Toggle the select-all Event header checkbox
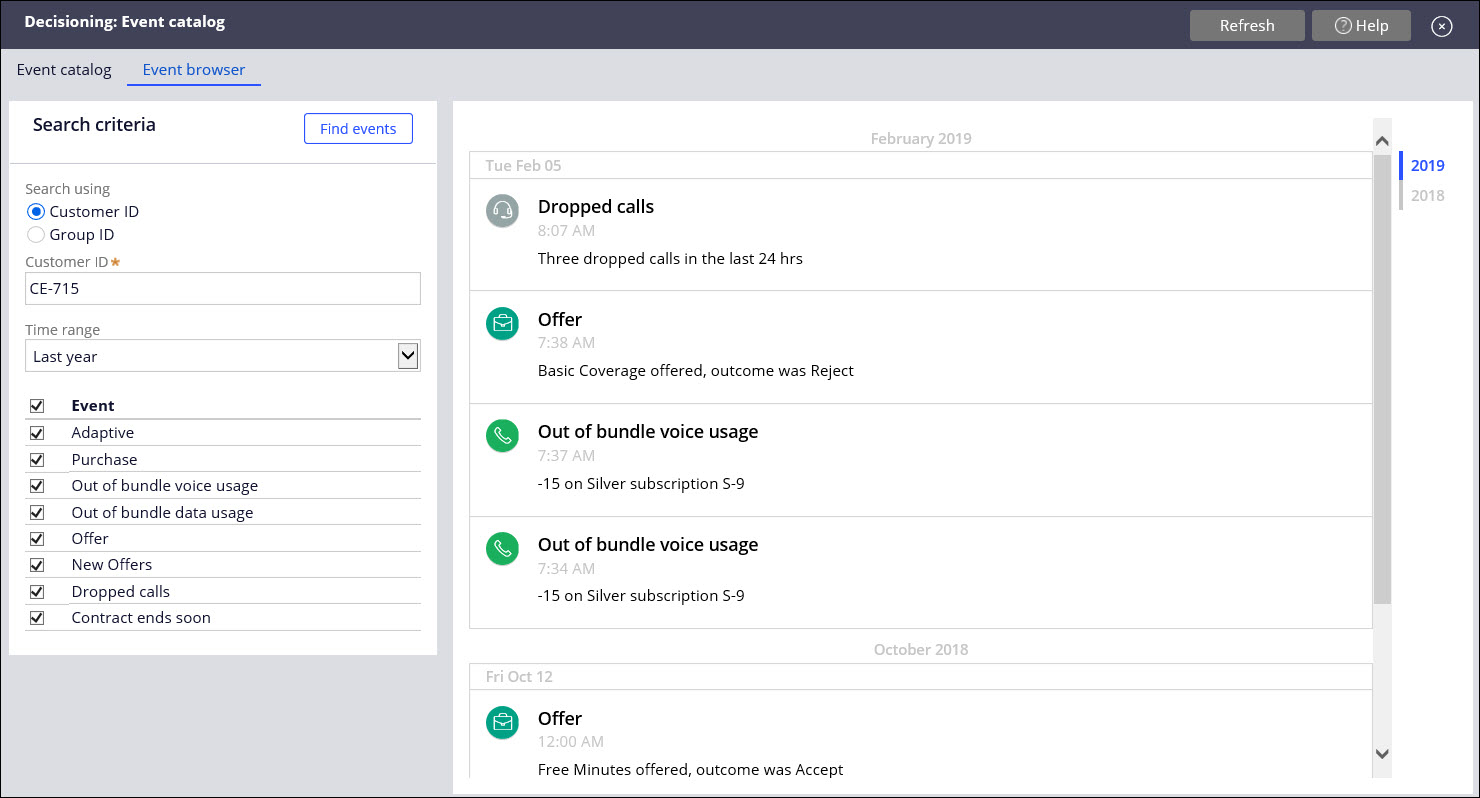The image size is (1480, 798). coord(37,406)
